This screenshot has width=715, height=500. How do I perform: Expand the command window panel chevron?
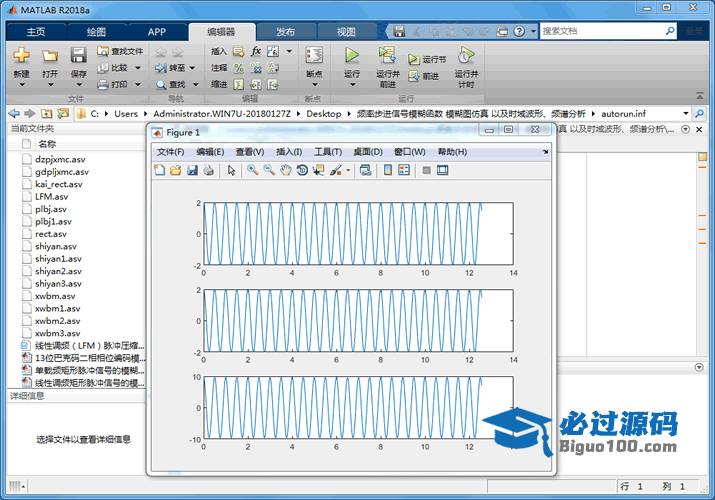click(699, 367)
